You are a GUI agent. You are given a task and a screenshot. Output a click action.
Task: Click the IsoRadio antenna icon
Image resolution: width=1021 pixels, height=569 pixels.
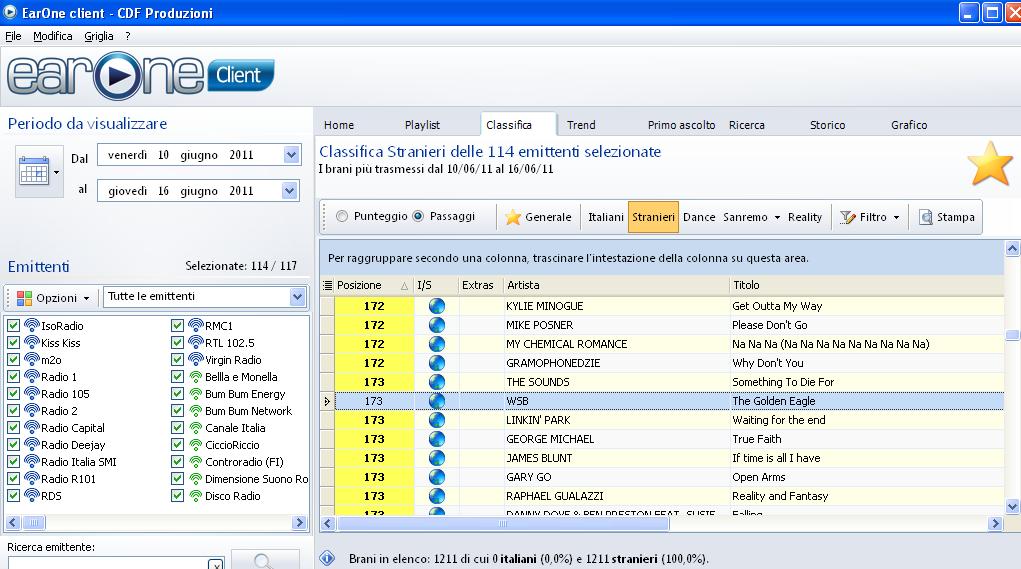click(32, 325)
